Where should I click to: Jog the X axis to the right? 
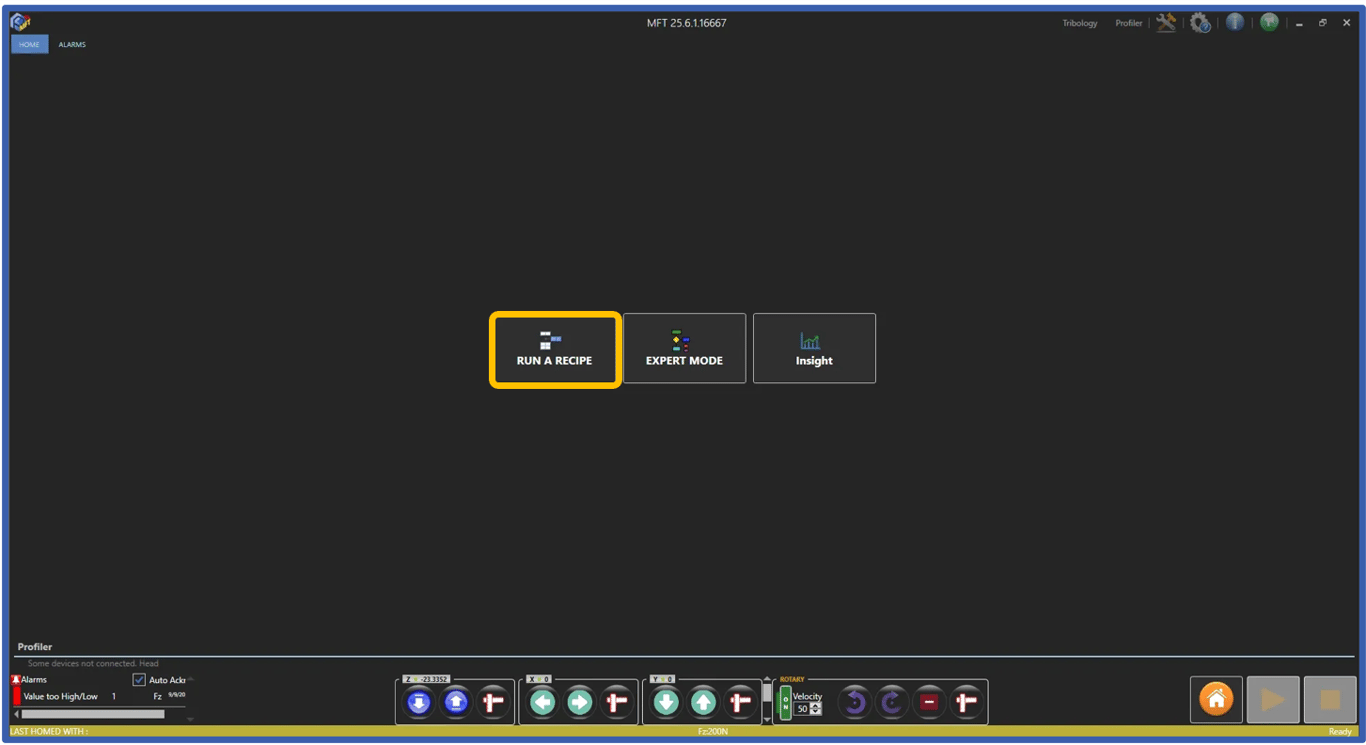[x=580, y=701]
